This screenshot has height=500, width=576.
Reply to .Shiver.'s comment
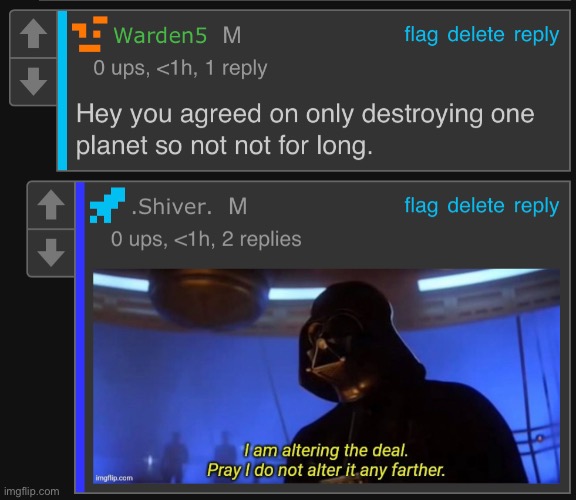[536, 206]
